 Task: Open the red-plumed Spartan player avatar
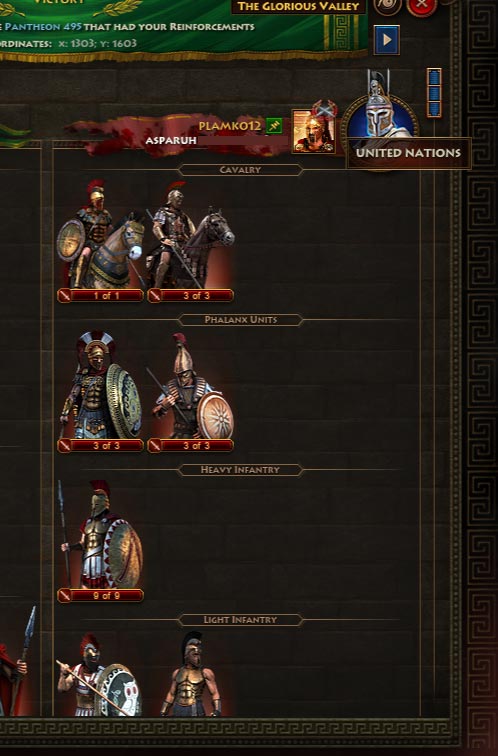(314, 131)
